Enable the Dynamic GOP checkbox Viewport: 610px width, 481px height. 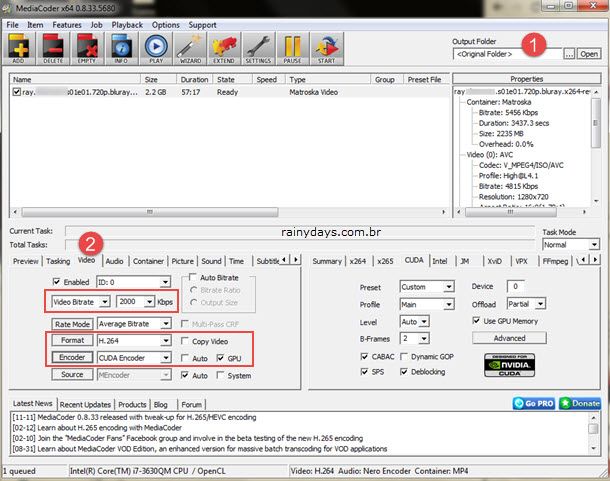(404, 356)
